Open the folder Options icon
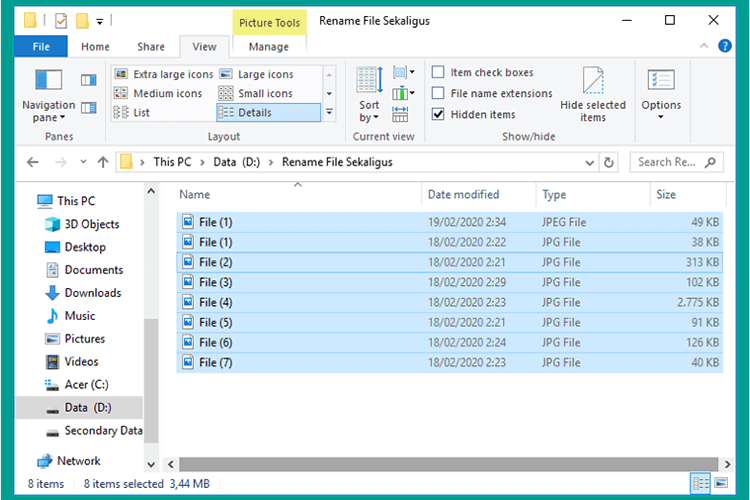 (x=661, y=95)
